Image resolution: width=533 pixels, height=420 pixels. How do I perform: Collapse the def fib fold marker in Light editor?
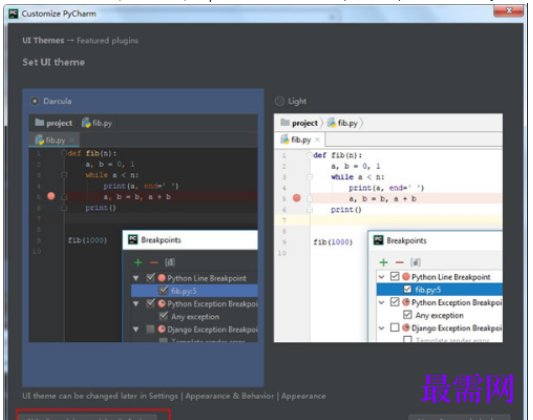click(x=309, y=156)
